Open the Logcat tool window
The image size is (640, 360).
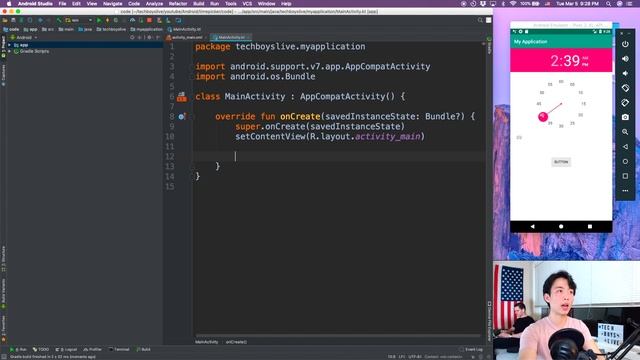(x=66, y=349)
